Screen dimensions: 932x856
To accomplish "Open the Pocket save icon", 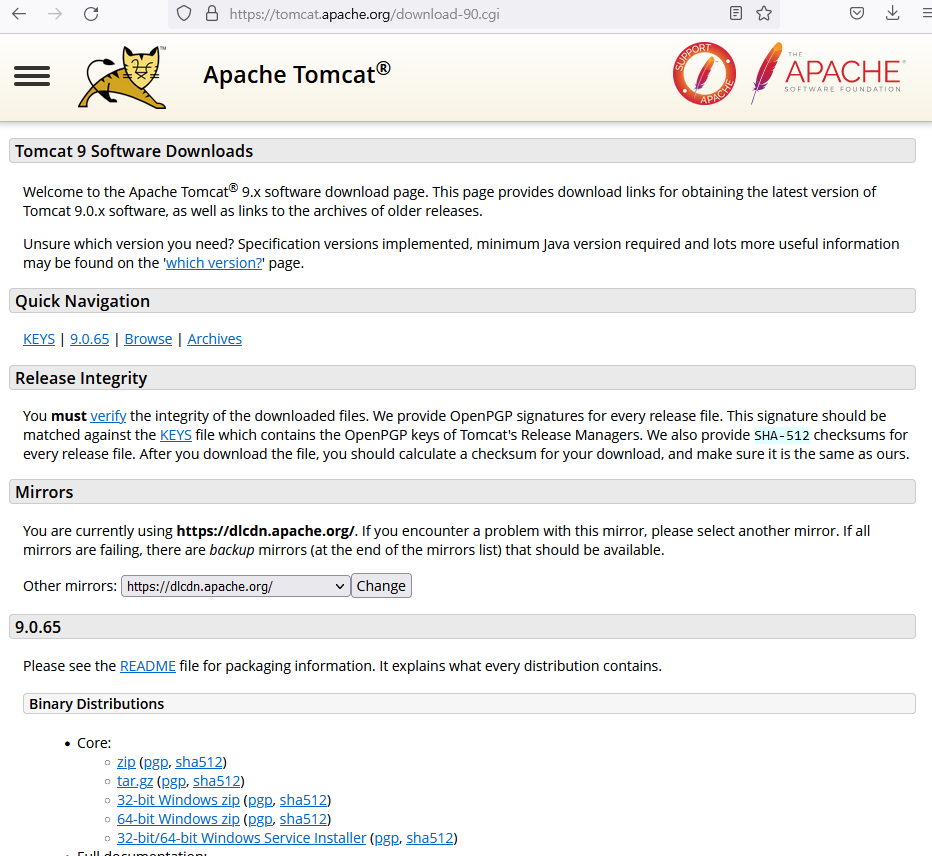I will (857, 13).
